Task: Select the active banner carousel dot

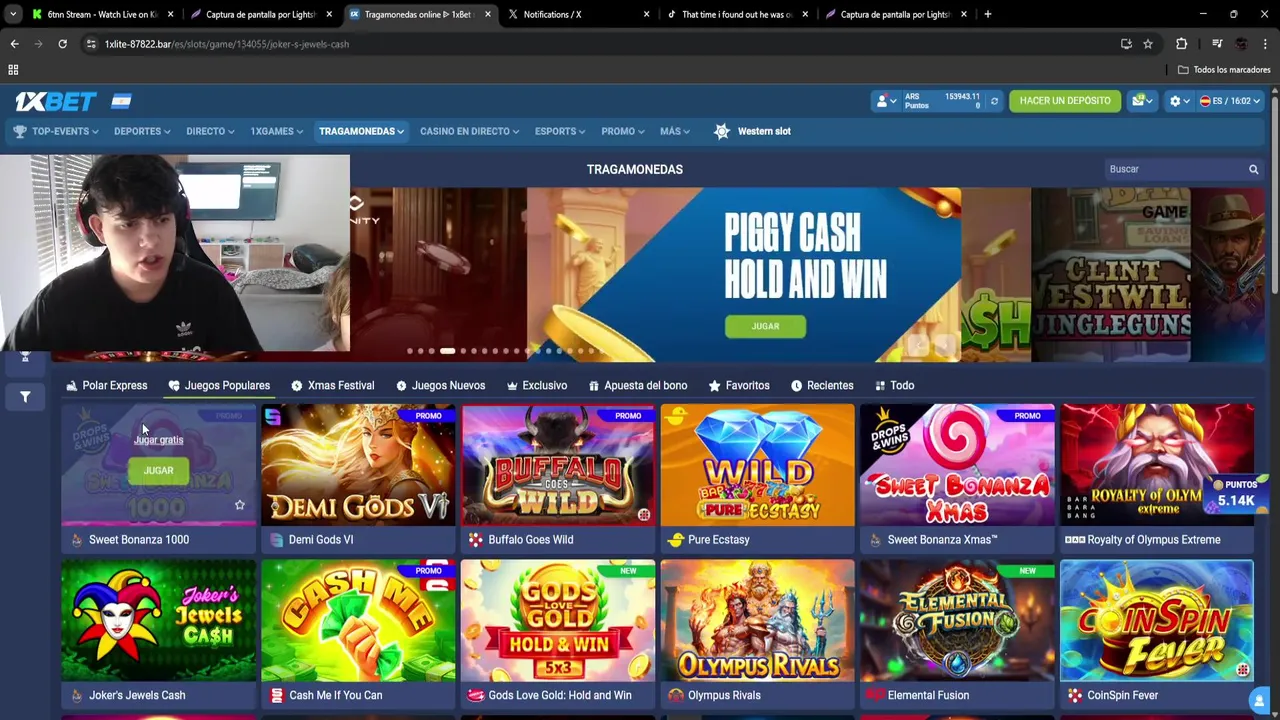Action: [447, 351]
